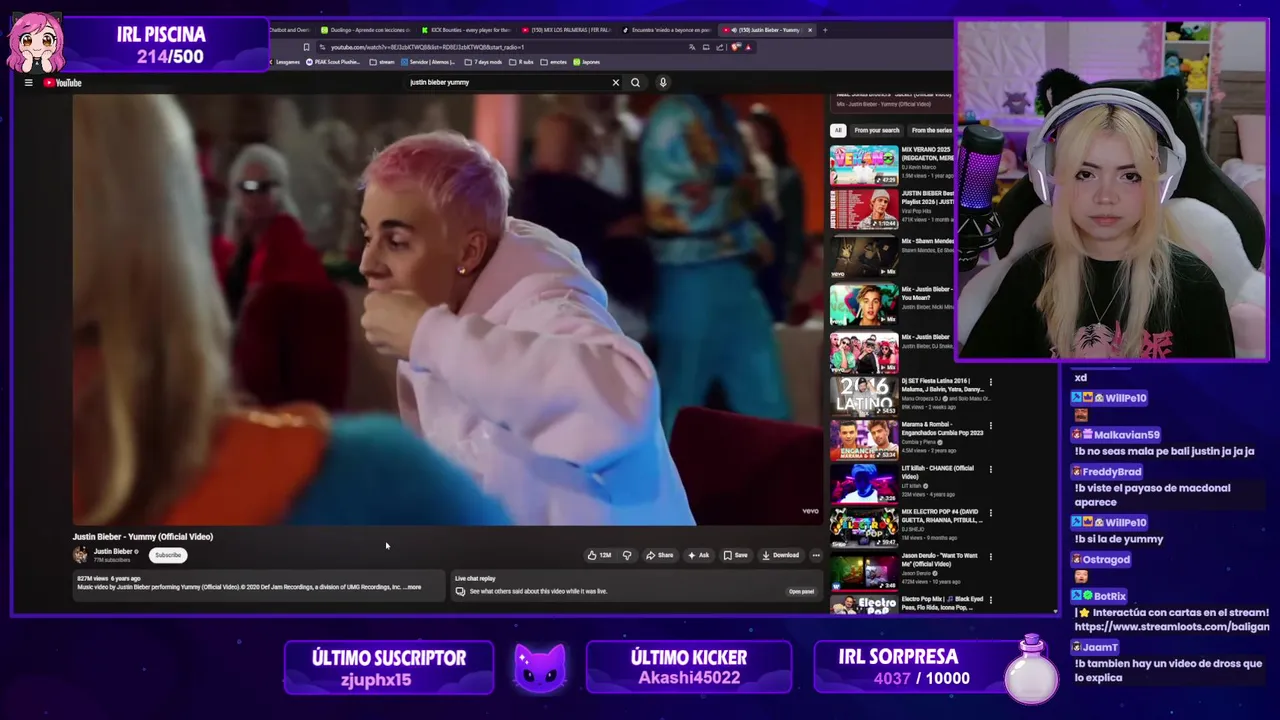This screenshot has height=720, width=1280.
Task: Open the Ask AI button
Action: [x=698, y=555]
